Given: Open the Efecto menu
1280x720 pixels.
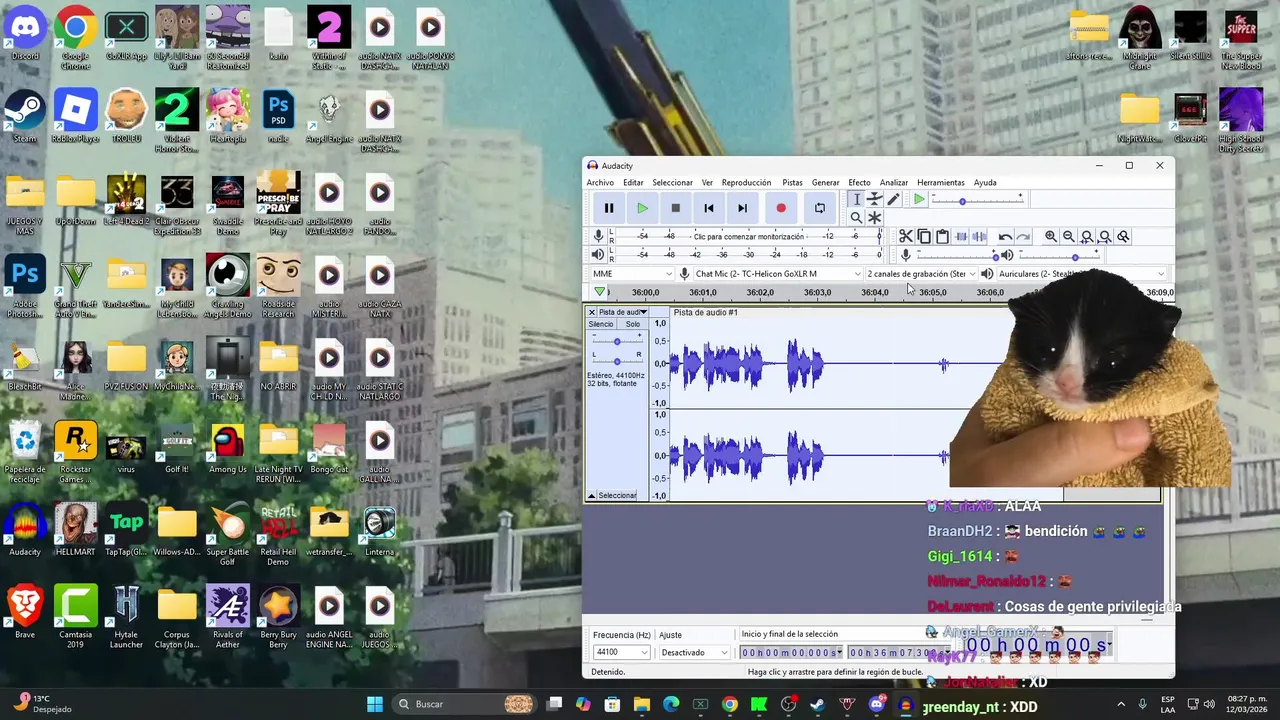Looking at the screenshot, I should (859, 183).
